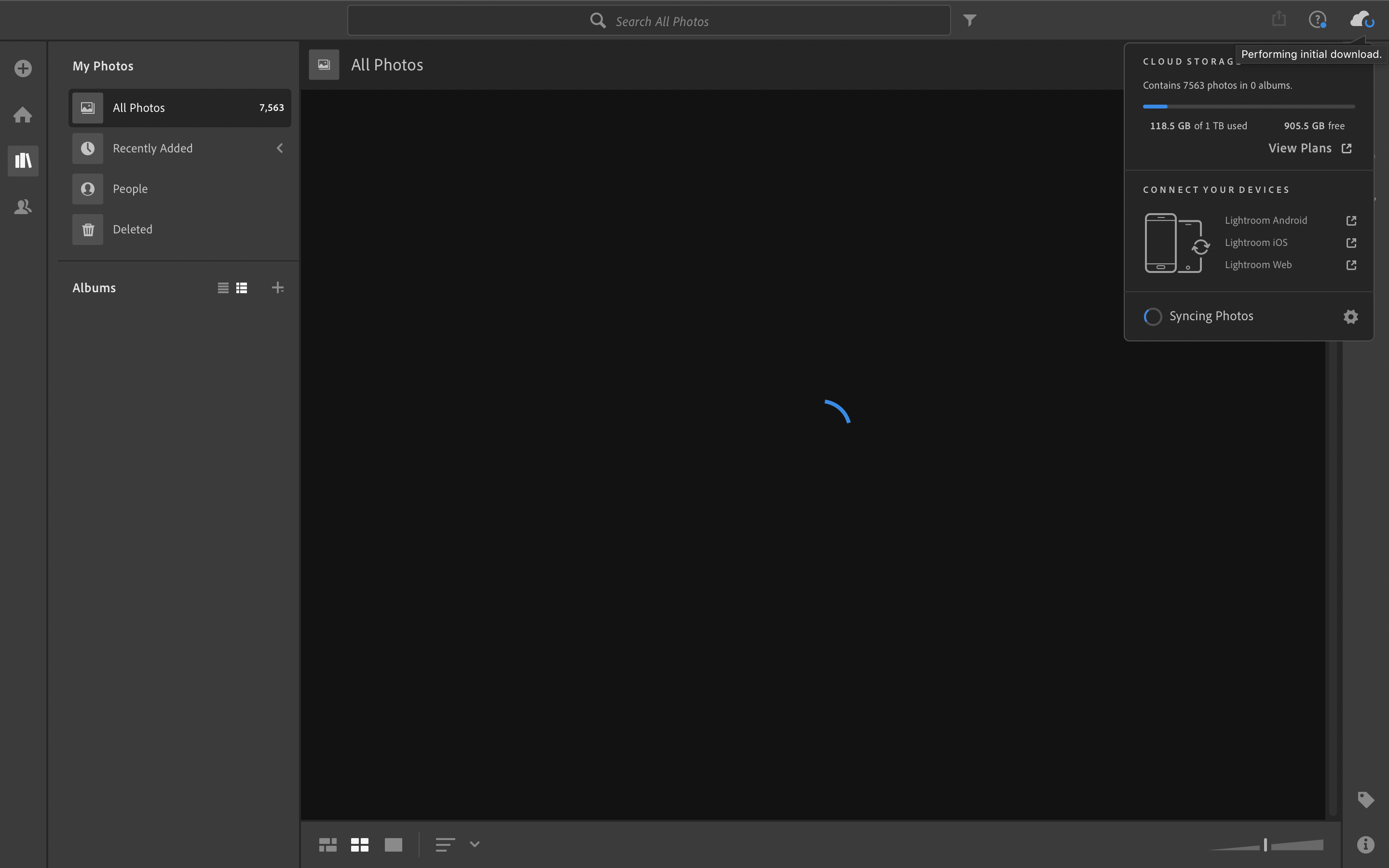
Task: Click the Albums section heading
Action: pyautogui.click(x=94, y=288)
